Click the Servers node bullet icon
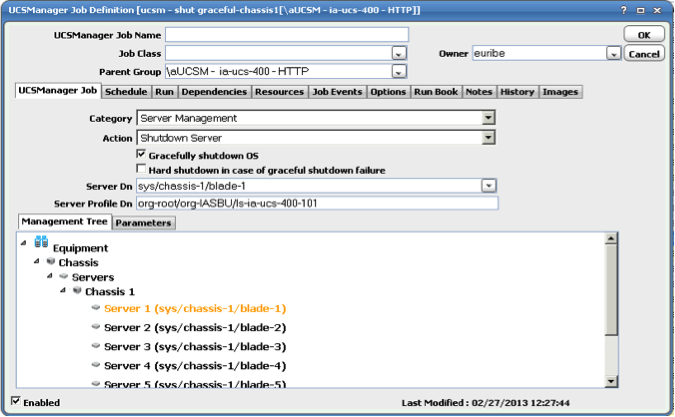The height and width of the screenshot is (417, 675). pyautogui.click(x=64, y=276)
